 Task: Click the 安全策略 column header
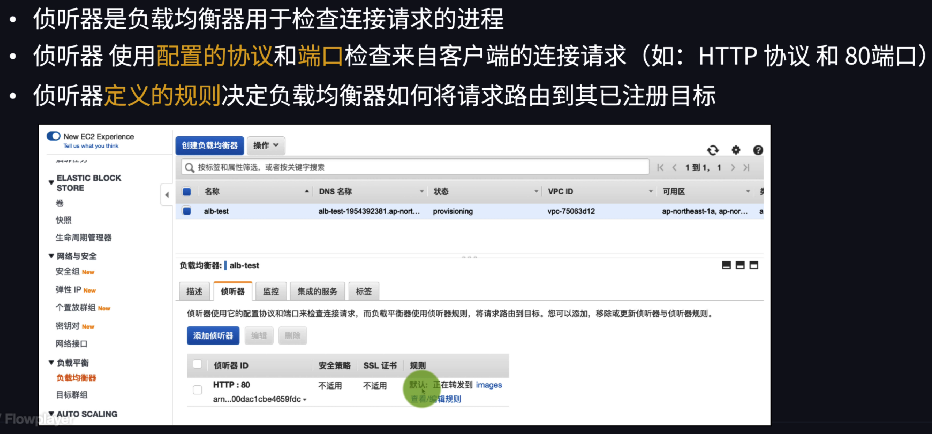[334, 365]
